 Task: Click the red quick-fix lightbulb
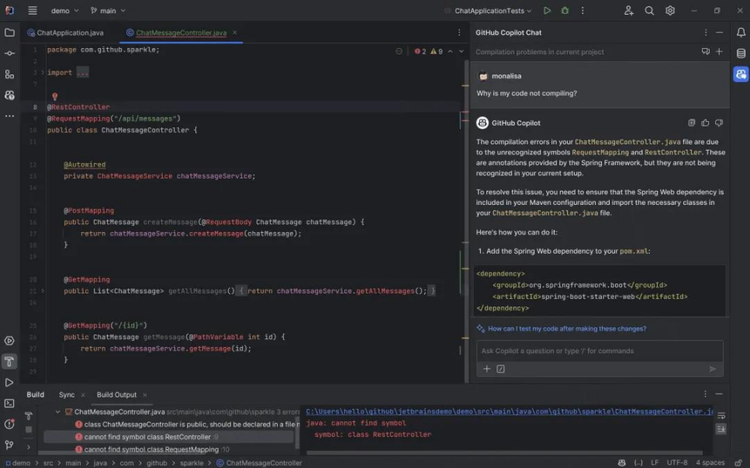(x=55, y=97)
